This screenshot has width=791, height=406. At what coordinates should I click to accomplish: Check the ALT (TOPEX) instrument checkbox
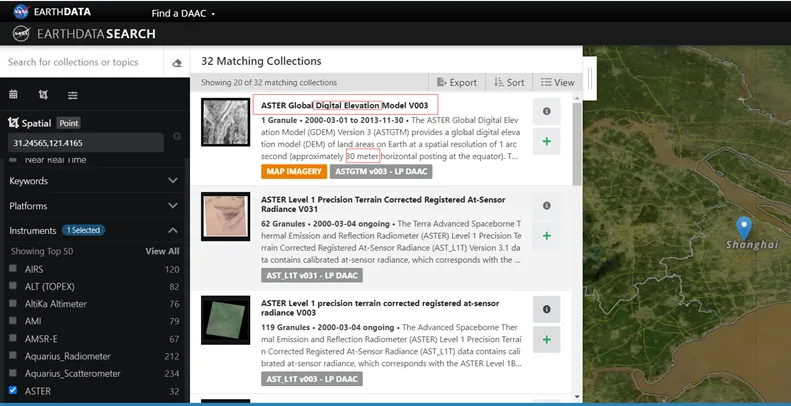click(x=13, y=286)
